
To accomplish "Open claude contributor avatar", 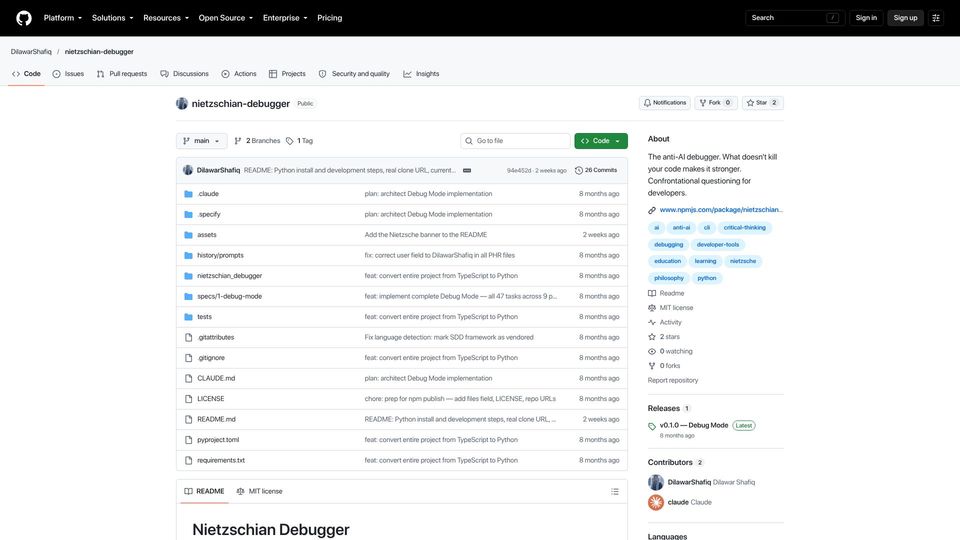I will coord(656,502).
